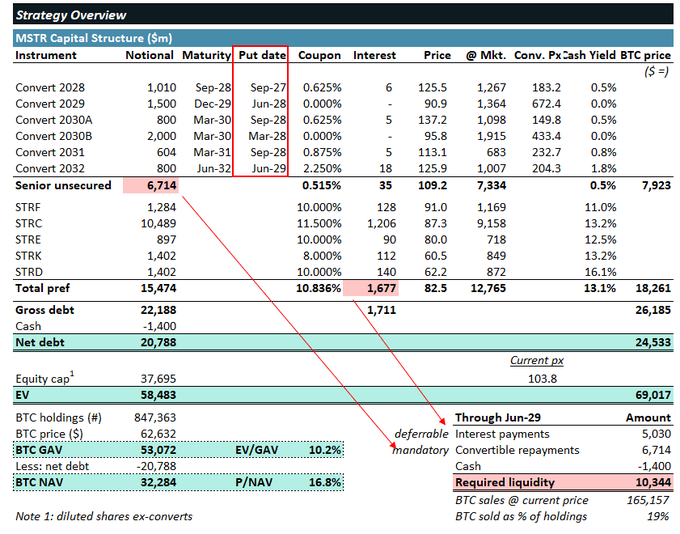
Task: Select the 69,017 EV BTC price cell
Action: (x=653, y=395)
